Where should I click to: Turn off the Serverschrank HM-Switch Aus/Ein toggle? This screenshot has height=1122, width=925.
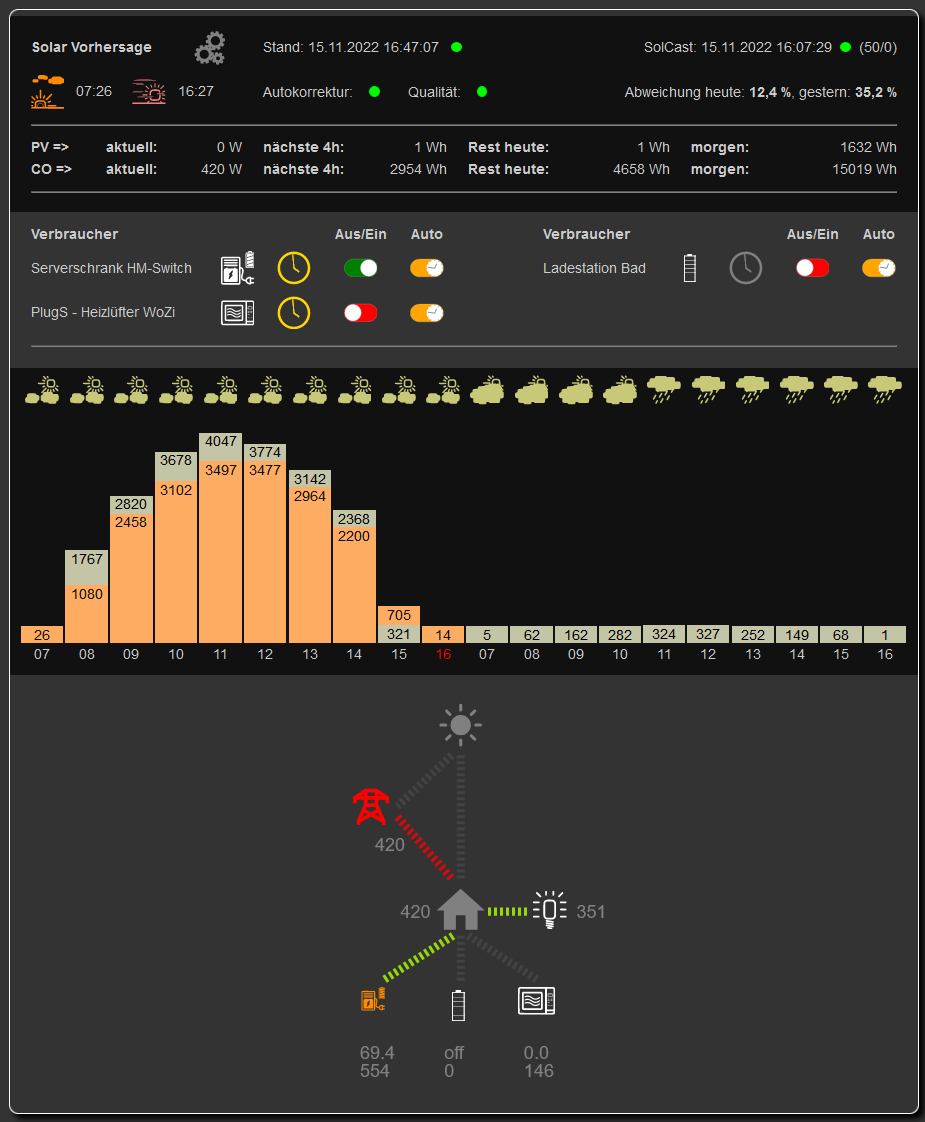[360, 268]
